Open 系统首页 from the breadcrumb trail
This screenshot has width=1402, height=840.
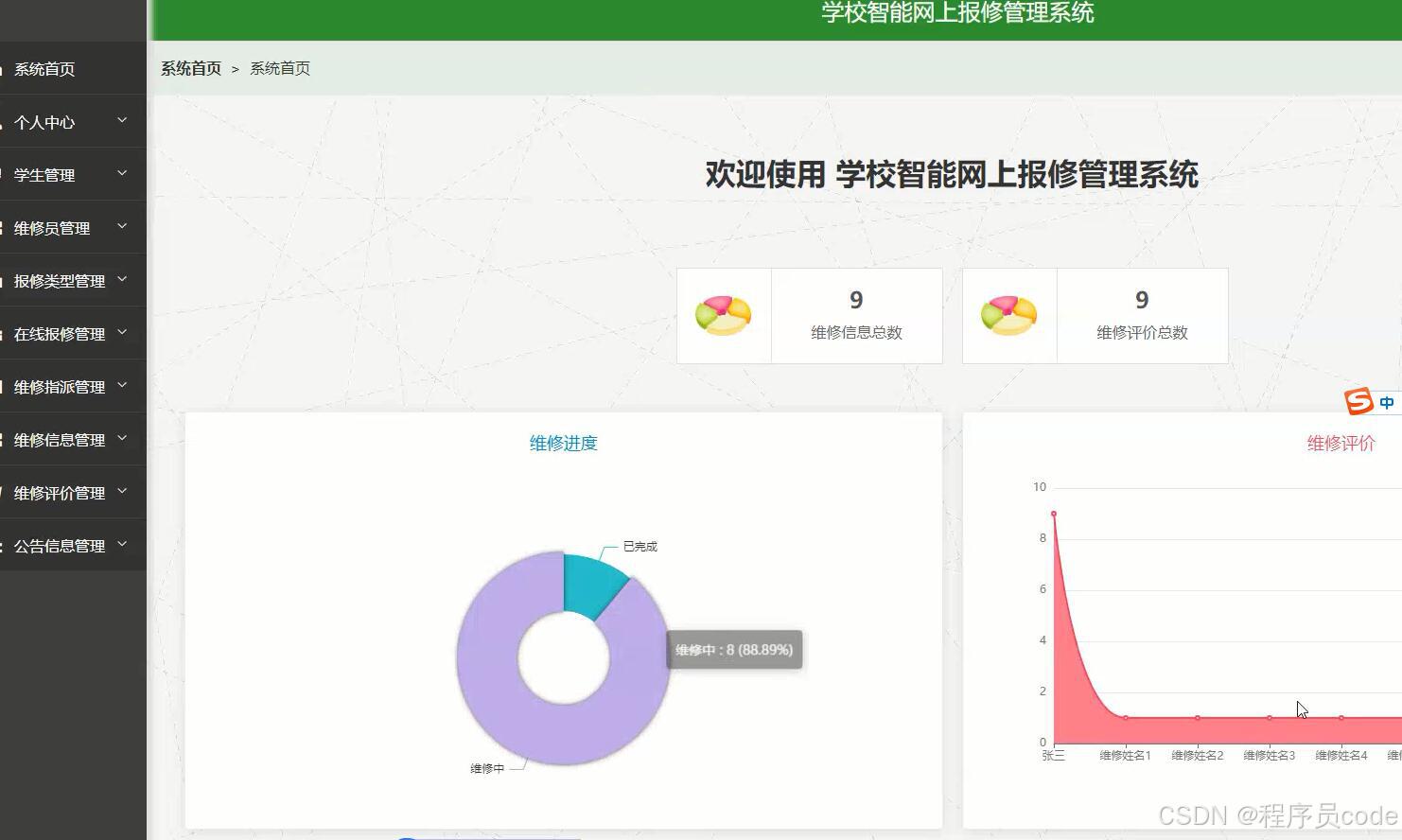190,68
